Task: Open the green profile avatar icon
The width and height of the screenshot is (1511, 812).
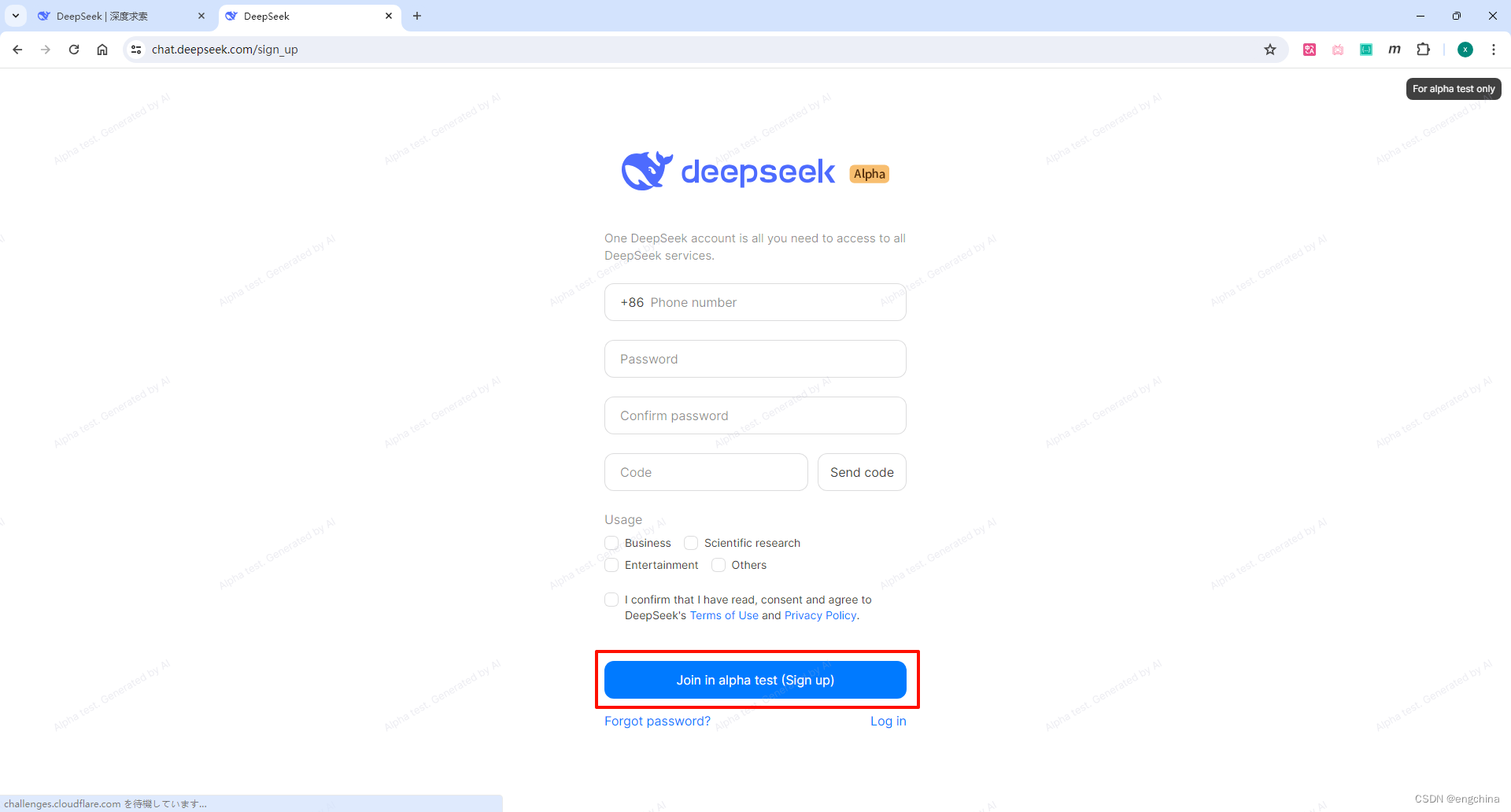Action: (x=1465, y=50)
